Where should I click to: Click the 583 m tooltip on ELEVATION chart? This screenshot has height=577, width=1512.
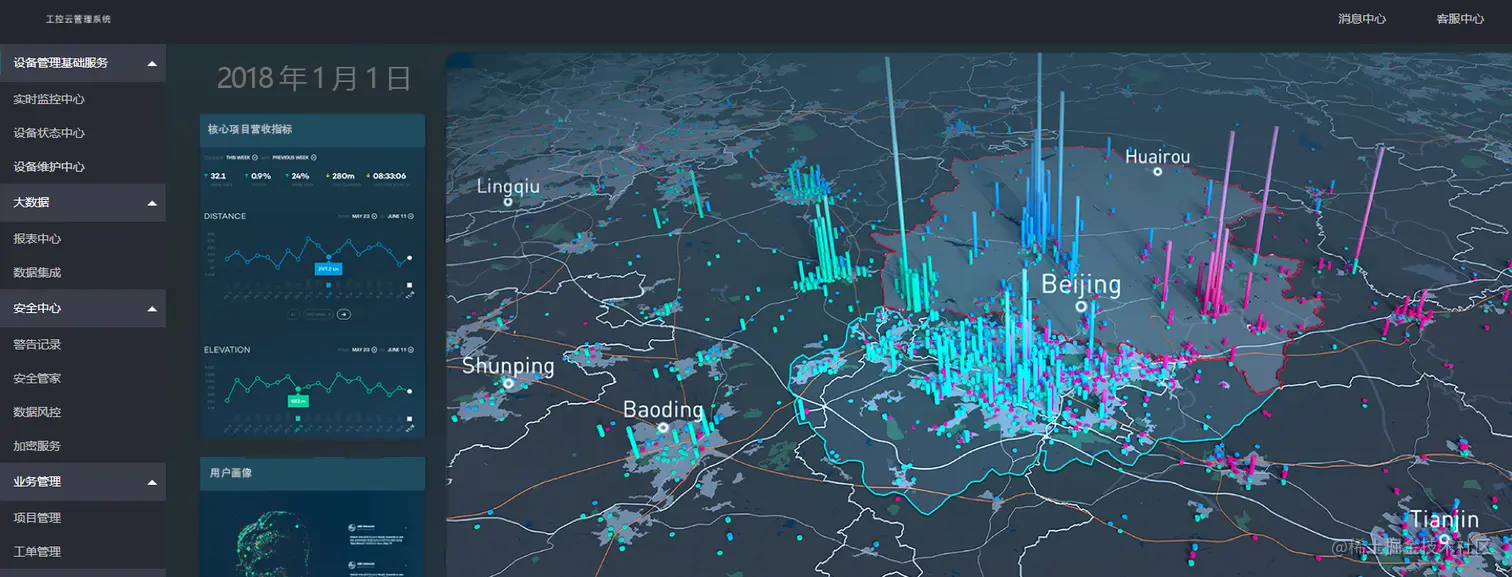tap(298, 401)
